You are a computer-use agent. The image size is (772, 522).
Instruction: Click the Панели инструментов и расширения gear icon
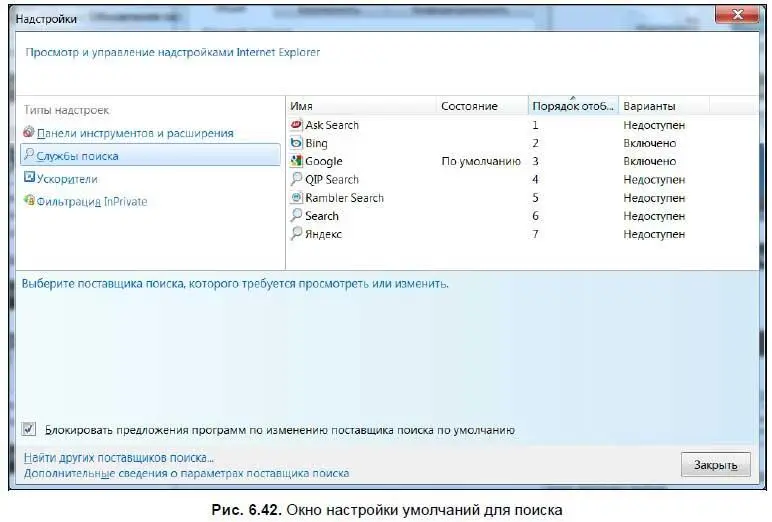pyautogui.click(x=29, y=132)
